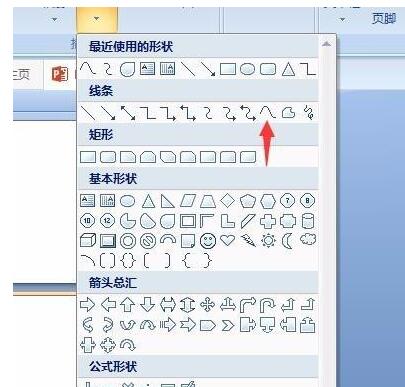
Task: Choose the Freeform shape in 线条 row
Action: (x=288, y=112)
